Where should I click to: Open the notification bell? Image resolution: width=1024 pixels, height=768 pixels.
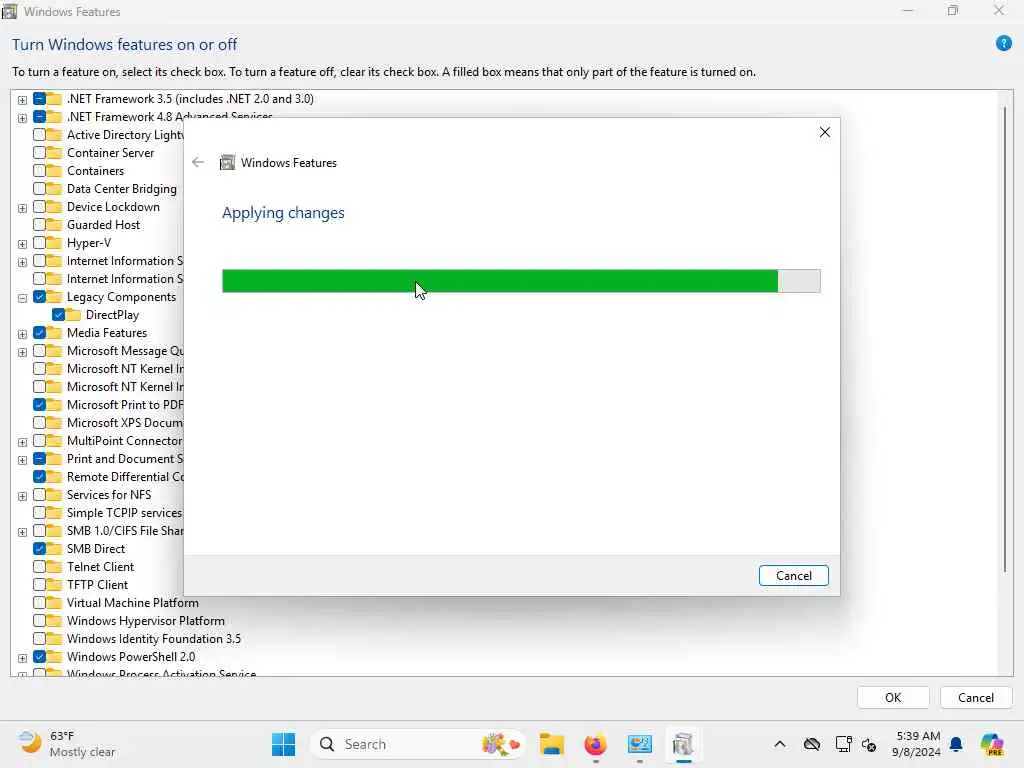(956, 744)
